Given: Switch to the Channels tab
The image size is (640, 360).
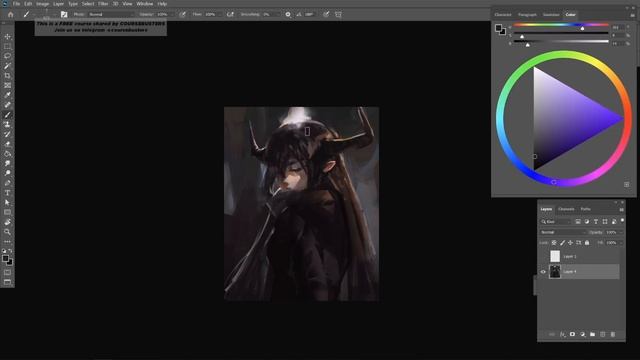Looking at the screenshot, I should tap(566, 209).
